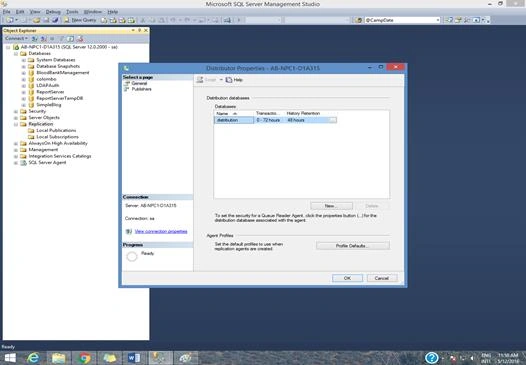Click the Disconnect icon in Object Explorer toolbar
The image size is (526, 365).
pos(44,39)
